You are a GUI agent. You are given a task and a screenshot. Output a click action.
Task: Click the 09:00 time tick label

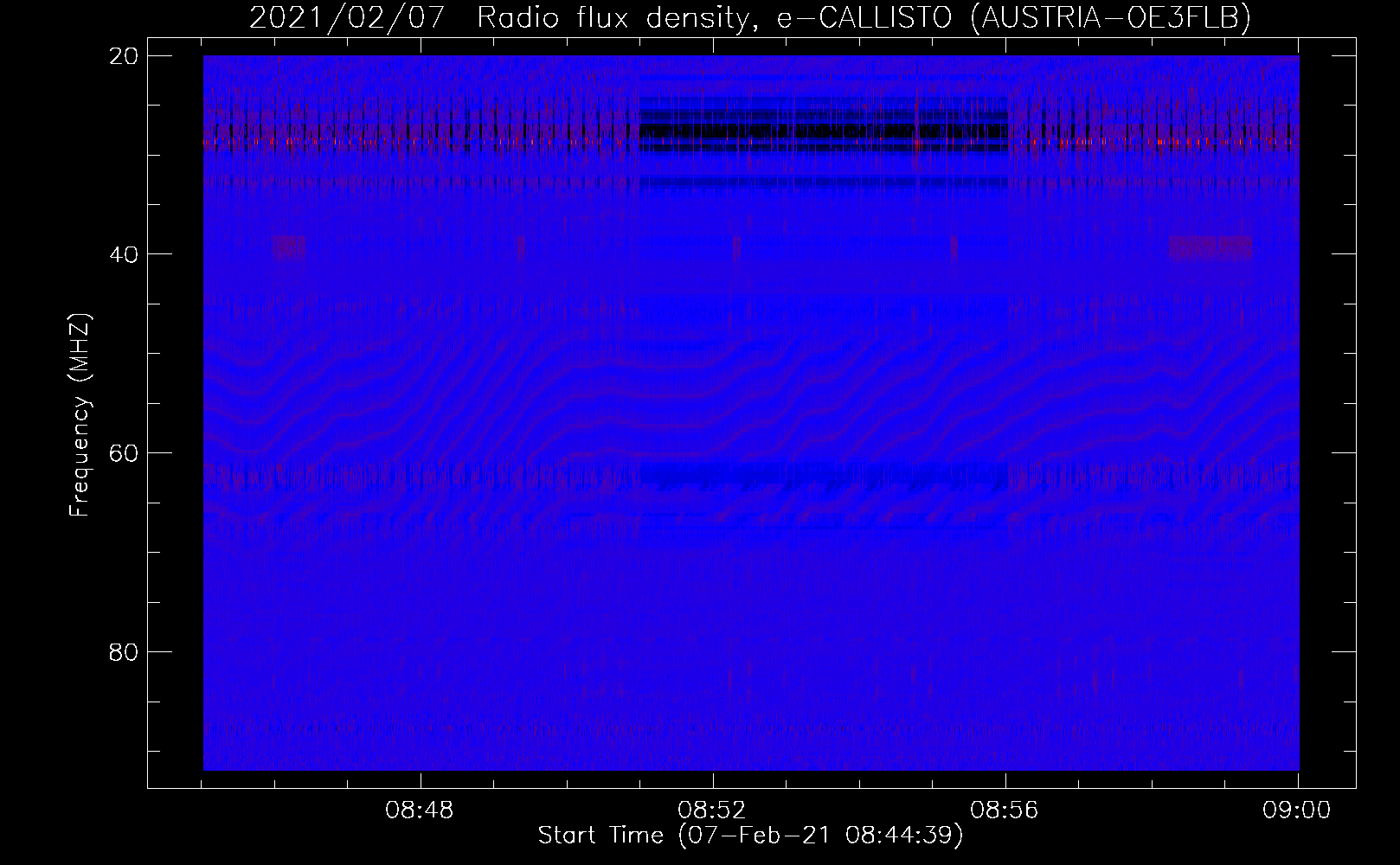point(1297,811)
